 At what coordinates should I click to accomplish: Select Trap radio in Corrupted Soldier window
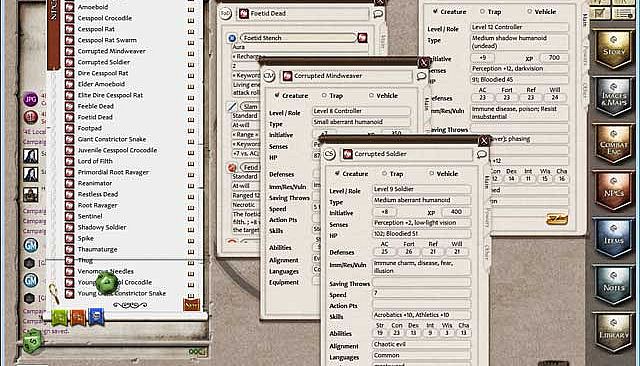pos(384,173)
